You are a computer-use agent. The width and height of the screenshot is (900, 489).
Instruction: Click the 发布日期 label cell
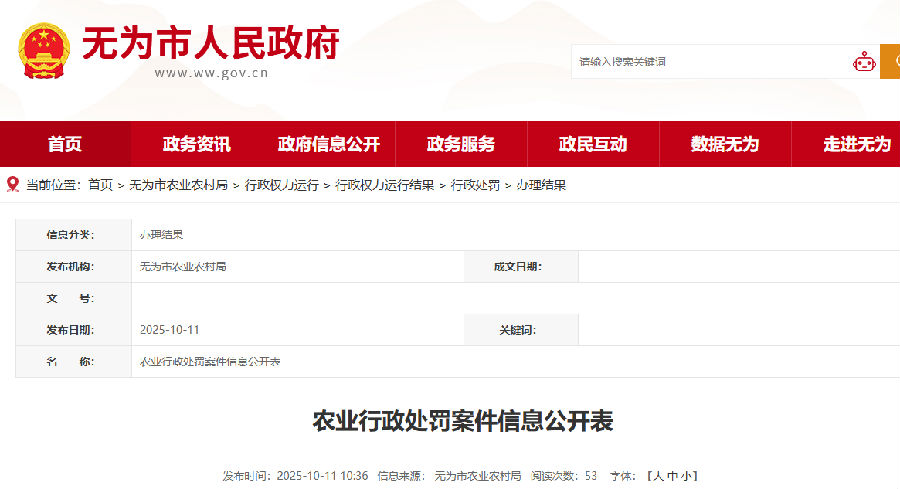pyautogui.click(x=73, y=330)
